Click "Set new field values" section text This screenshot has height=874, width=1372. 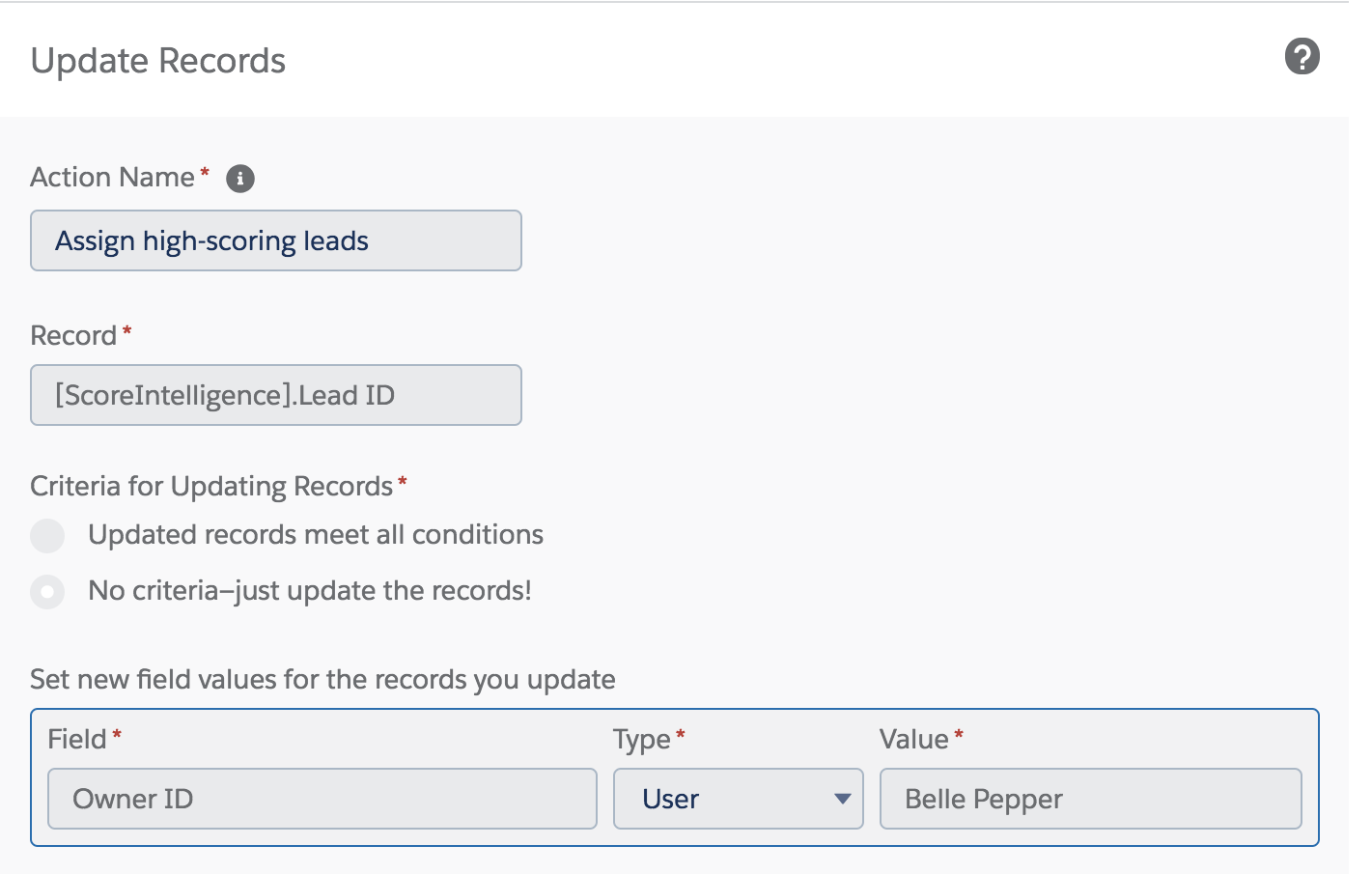click(x=322, y=680)
